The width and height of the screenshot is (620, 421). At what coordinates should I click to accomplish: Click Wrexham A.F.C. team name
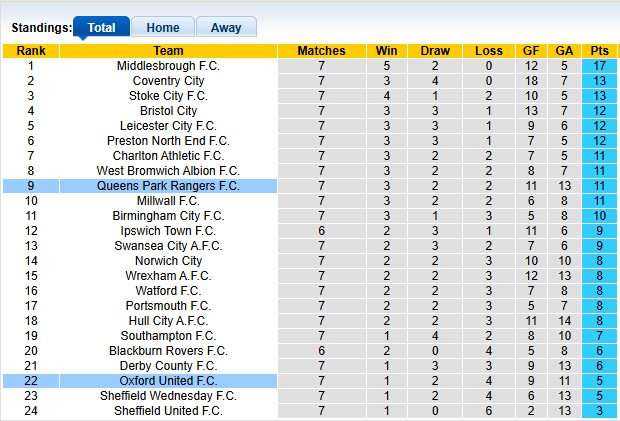tap(168, 276)
